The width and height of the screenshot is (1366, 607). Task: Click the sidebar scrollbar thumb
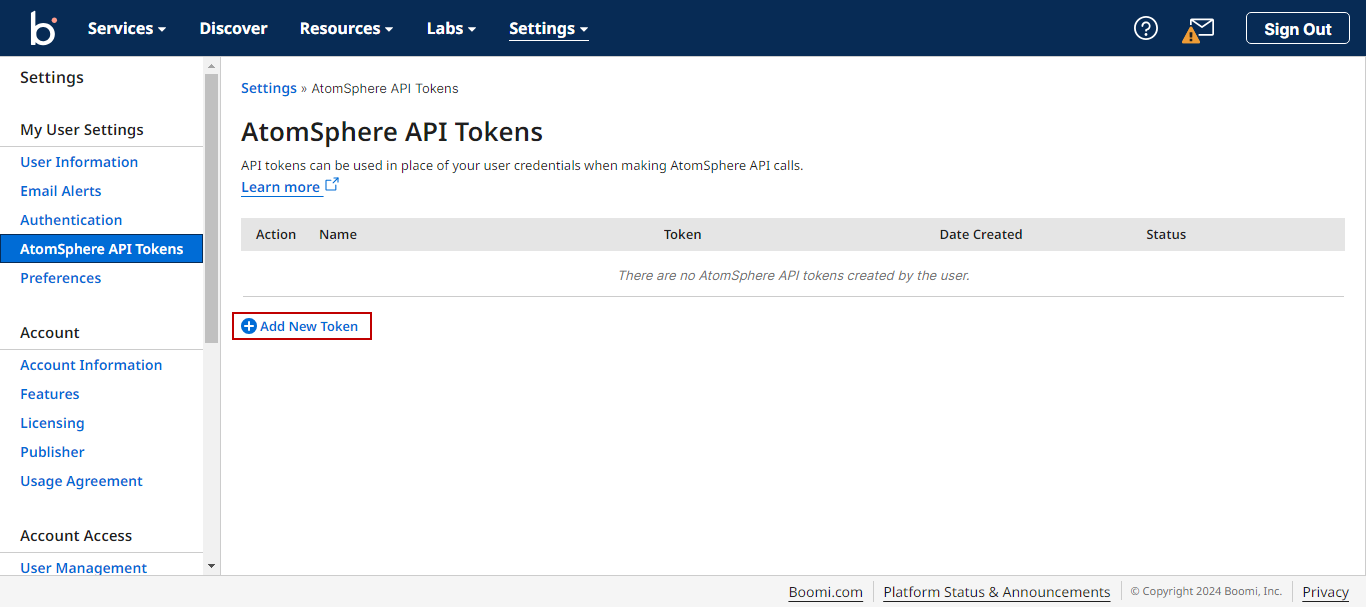(x=211, y=209)
